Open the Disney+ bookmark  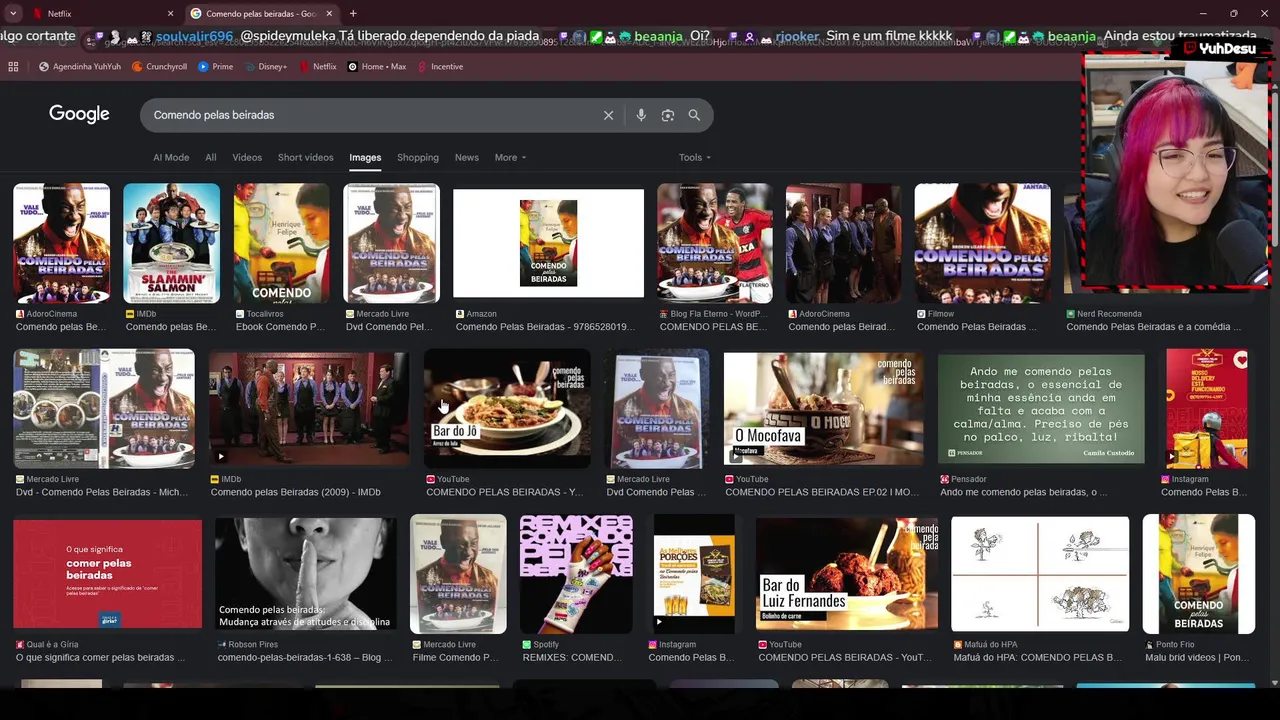[x=265, y=67]
